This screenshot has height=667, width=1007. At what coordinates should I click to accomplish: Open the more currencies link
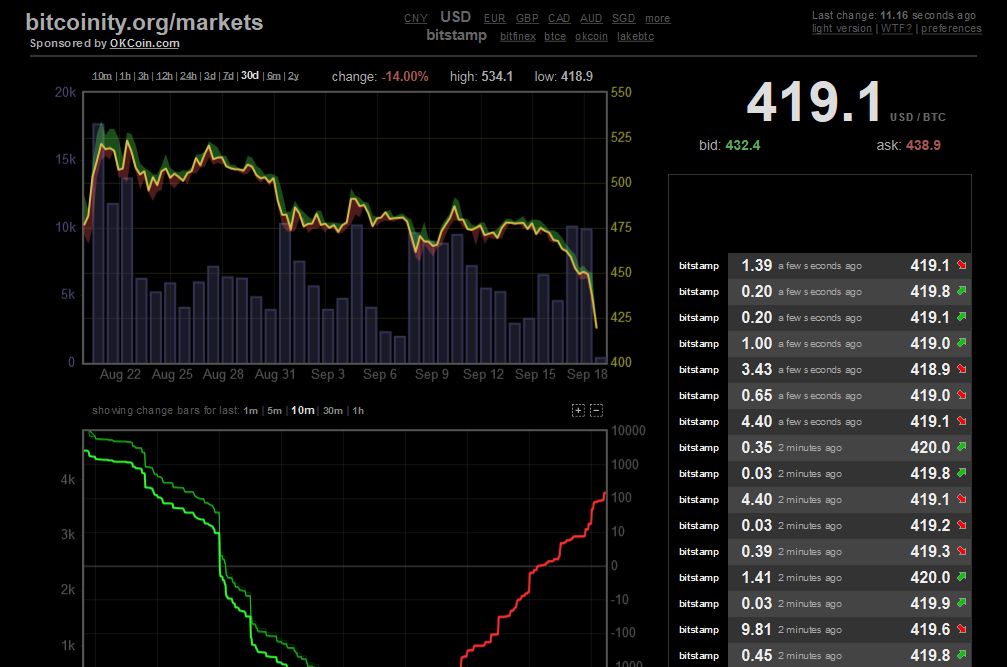pyautogui.click(x=658, y=19)
